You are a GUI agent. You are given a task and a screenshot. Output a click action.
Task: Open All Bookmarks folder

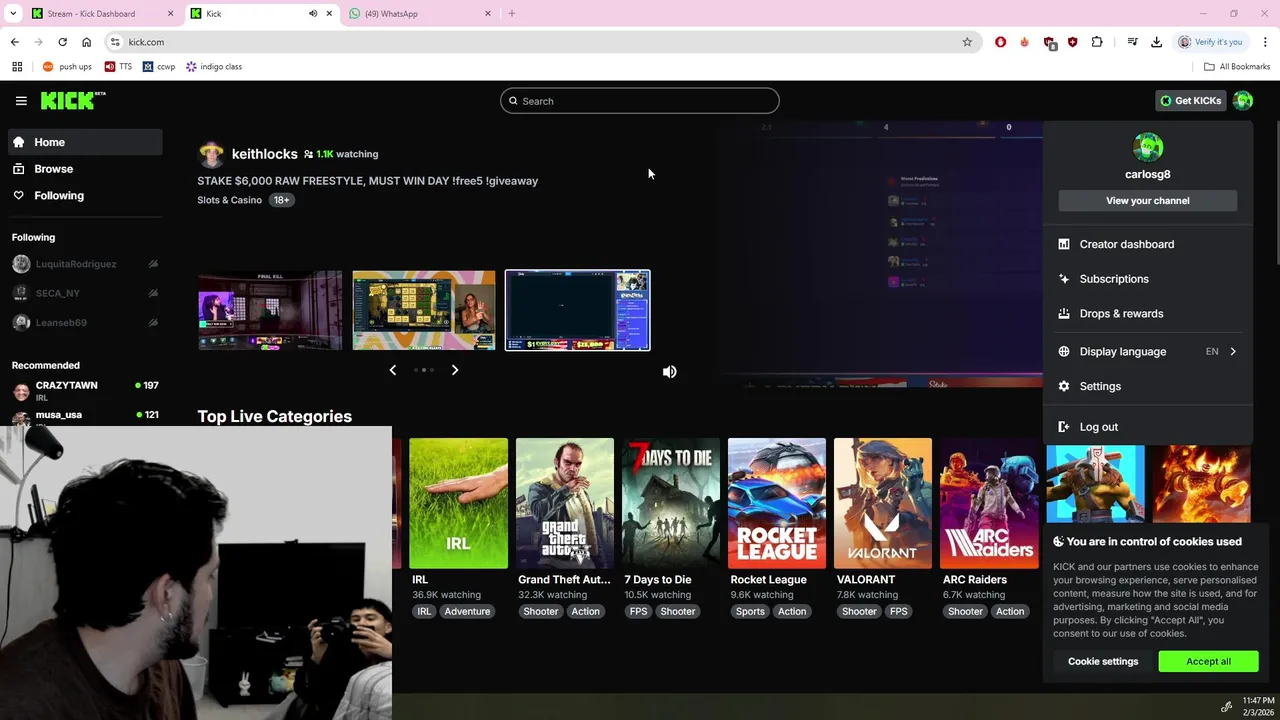(1237, 67)
